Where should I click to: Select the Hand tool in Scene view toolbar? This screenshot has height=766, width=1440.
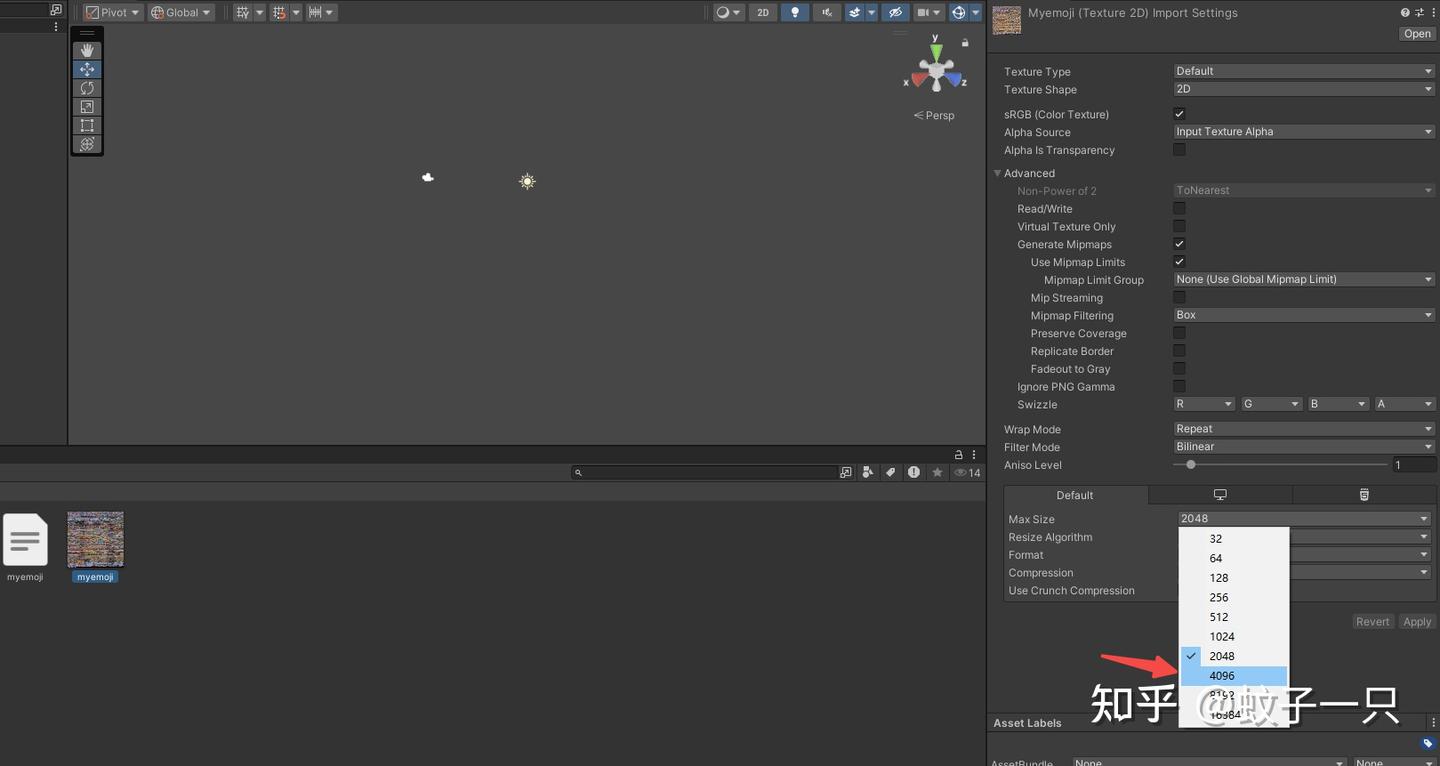pyautogui.click(x=86, y=49)
